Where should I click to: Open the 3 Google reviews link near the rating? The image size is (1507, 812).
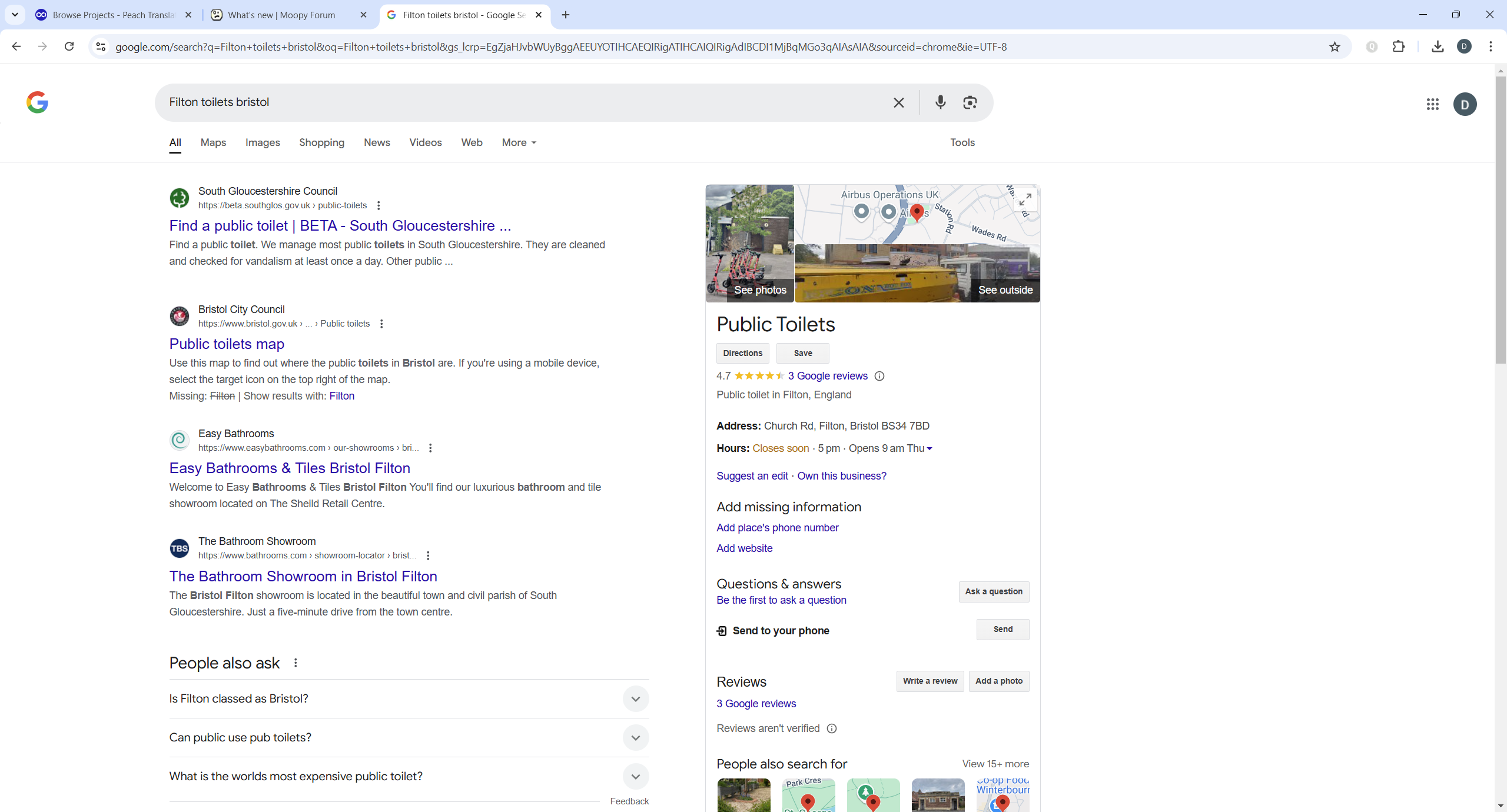pyautogui.click(x=828, y=376)
